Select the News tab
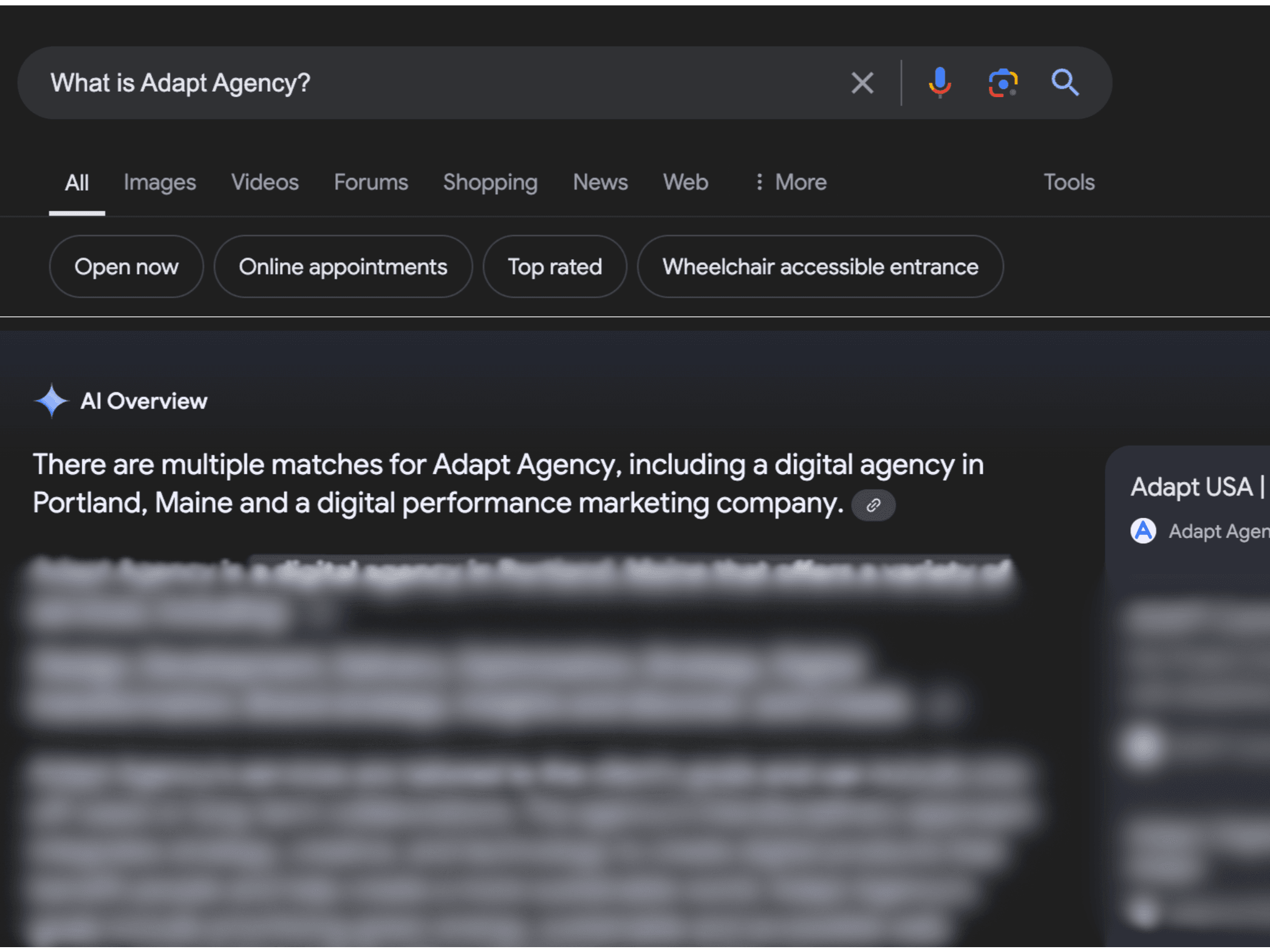This screenshot has height=952, width=1270. 600,182
